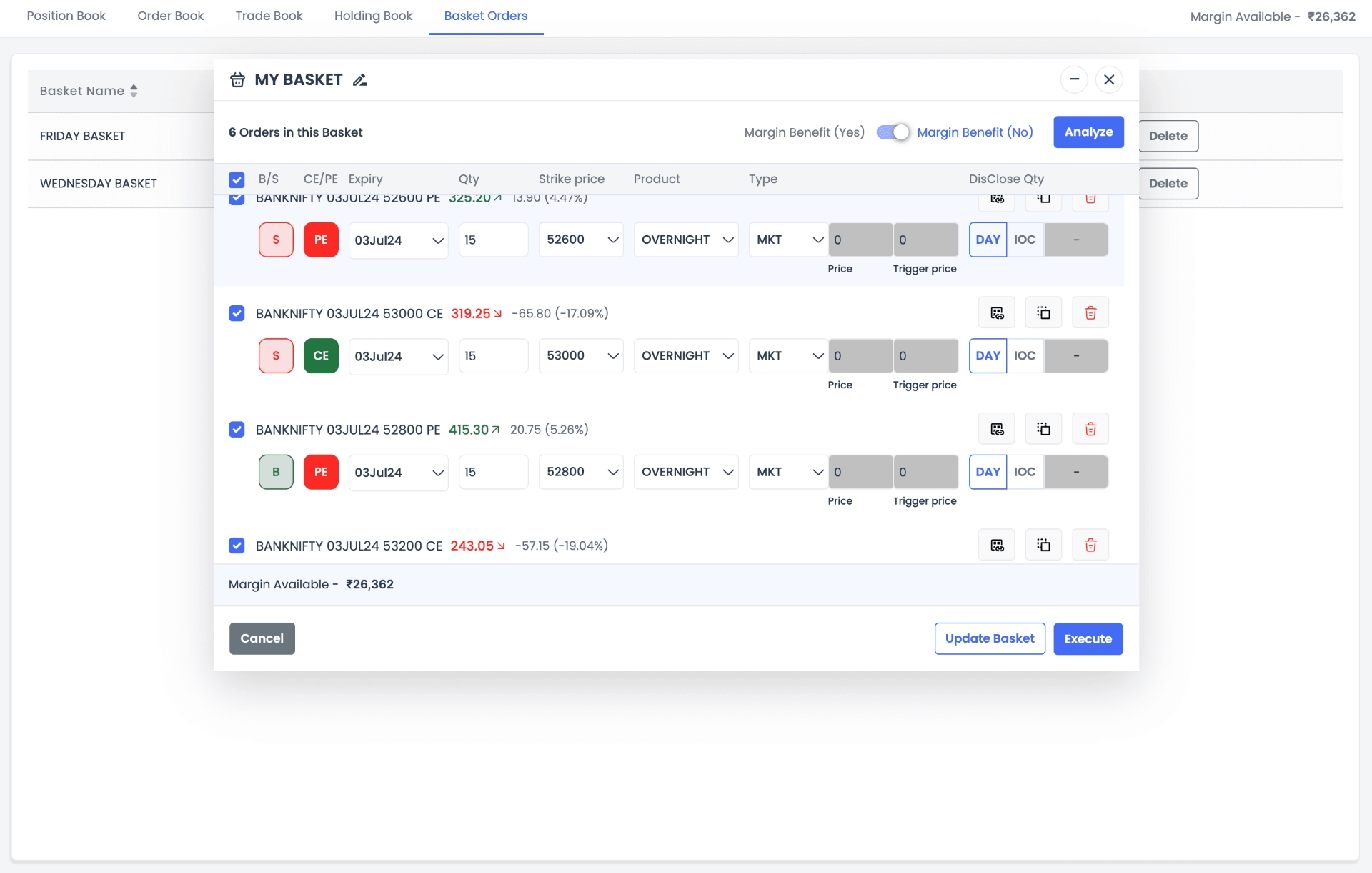Switch to the Order Book tab
Image resolution: width=1372 pixels, height=873 pixels.
[x=170, y=16]
